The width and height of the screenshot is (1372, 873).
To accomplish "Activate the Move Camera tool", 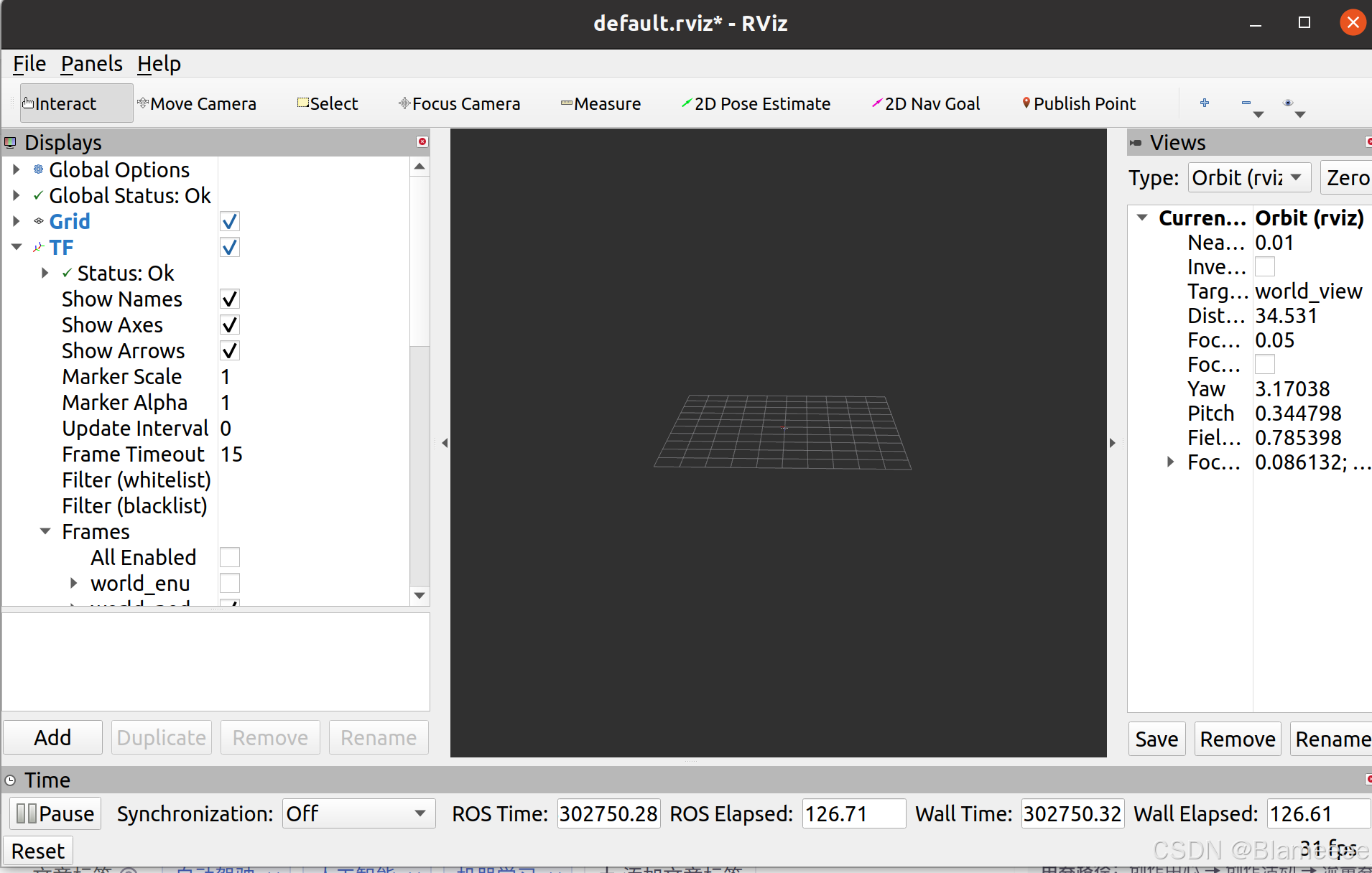I will click(199, 103).
